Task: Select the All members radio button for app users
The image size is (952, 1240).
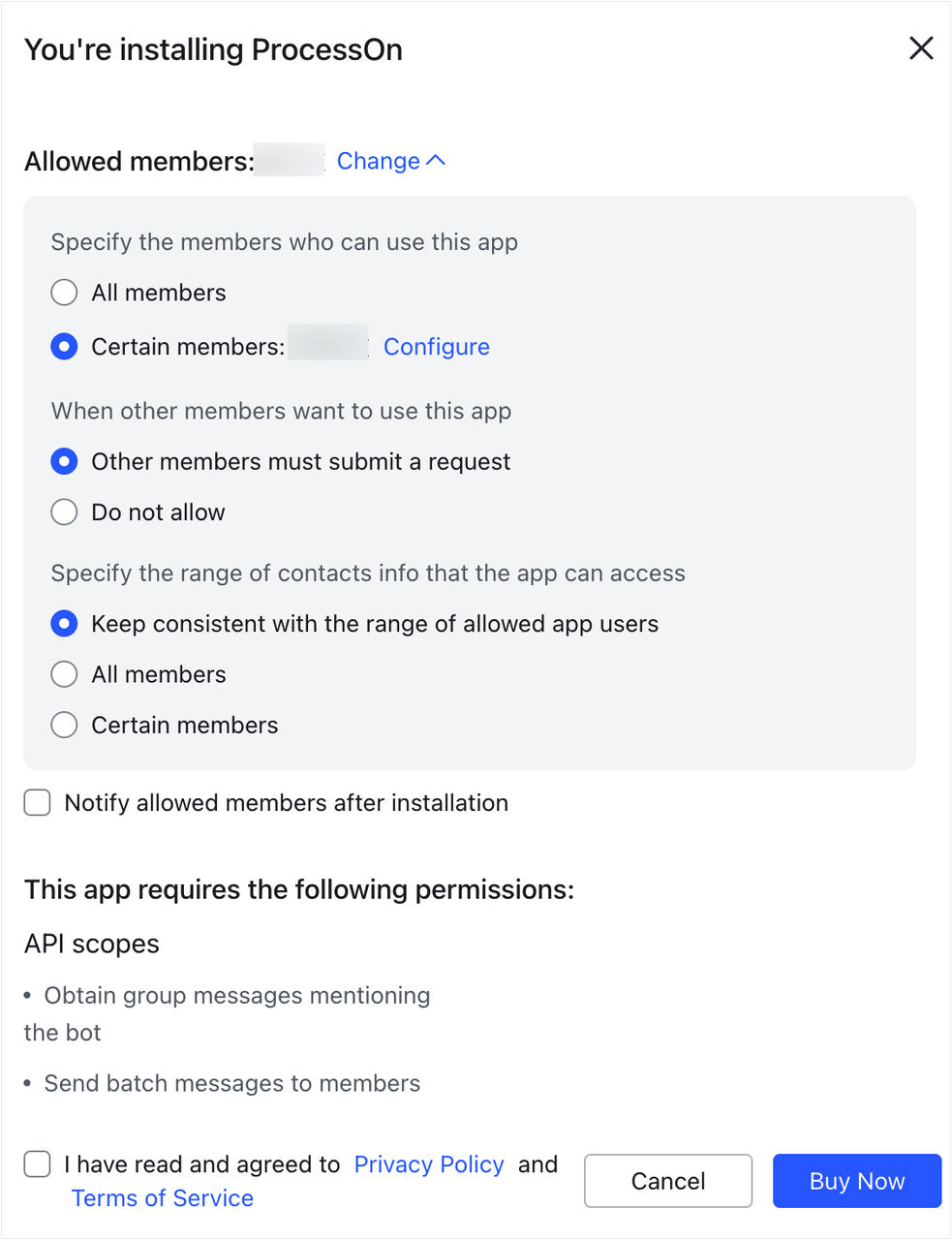Action: pyautogui.click(x=64, y=292)
